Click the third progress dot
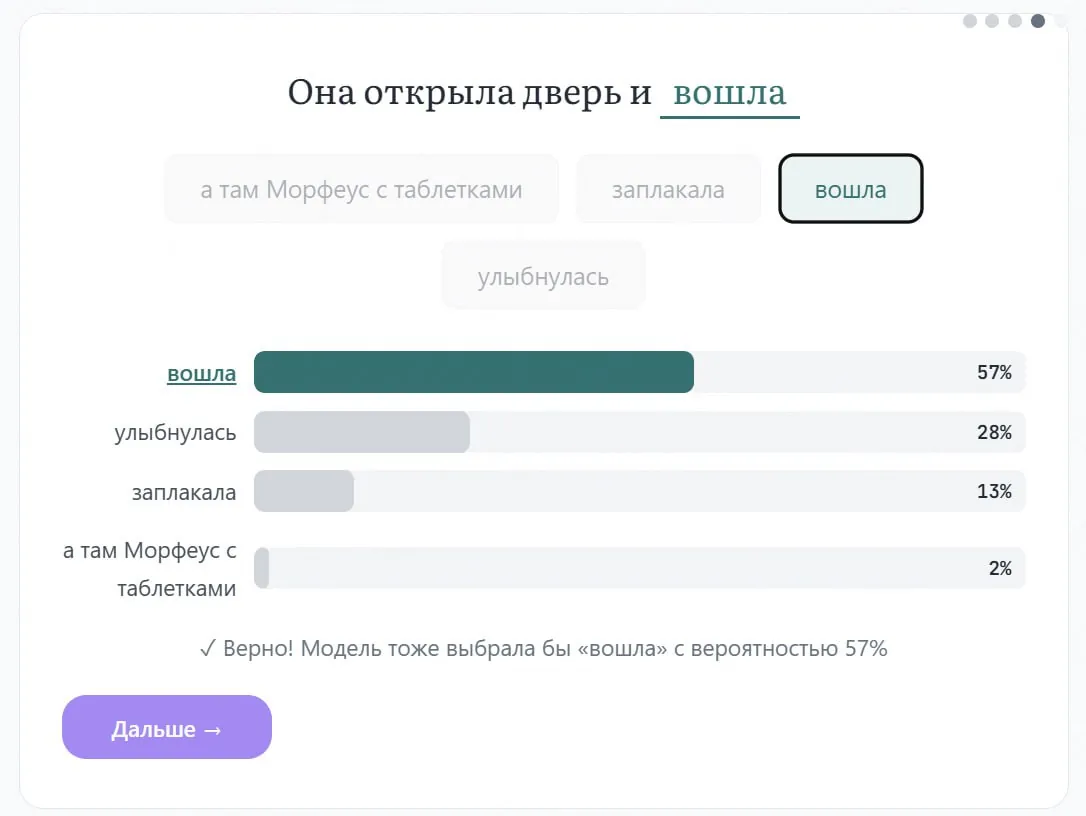This screenshot has width=1086, height=816. coord(1015,21)
